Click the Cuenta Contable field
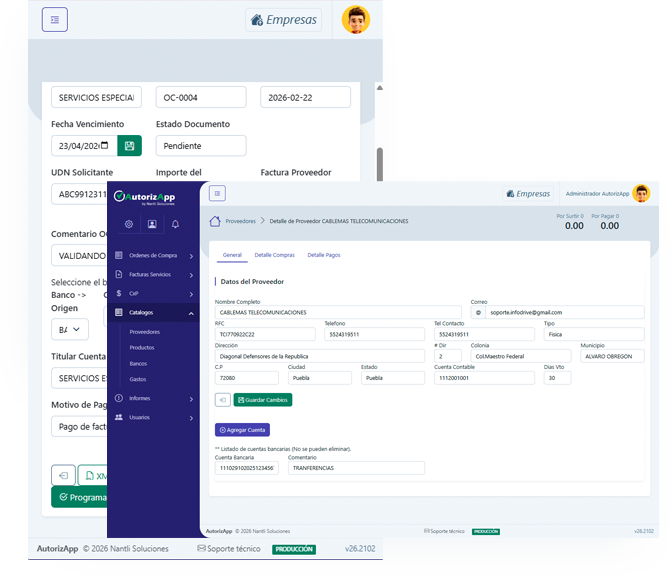The width and height of the screenshot is (671, 576). (x=484, y=378)
